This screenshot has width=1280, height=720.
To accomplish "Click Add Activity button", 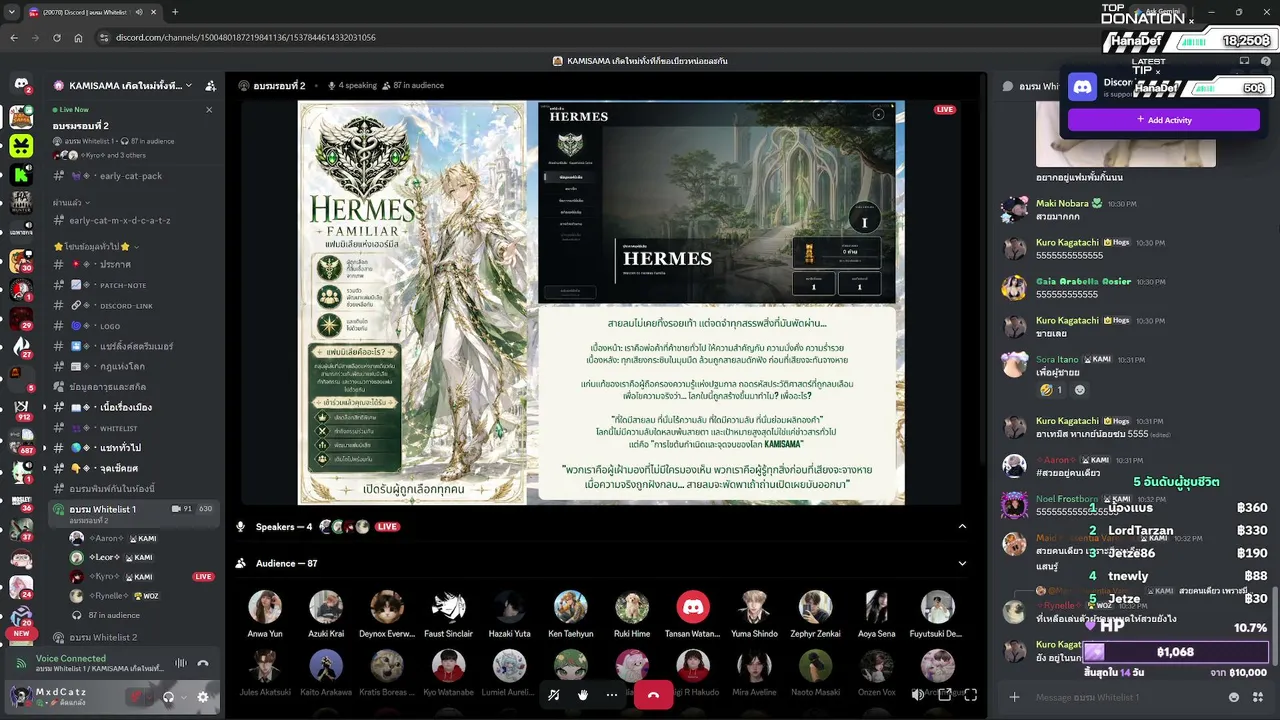I will point(1164,120).
